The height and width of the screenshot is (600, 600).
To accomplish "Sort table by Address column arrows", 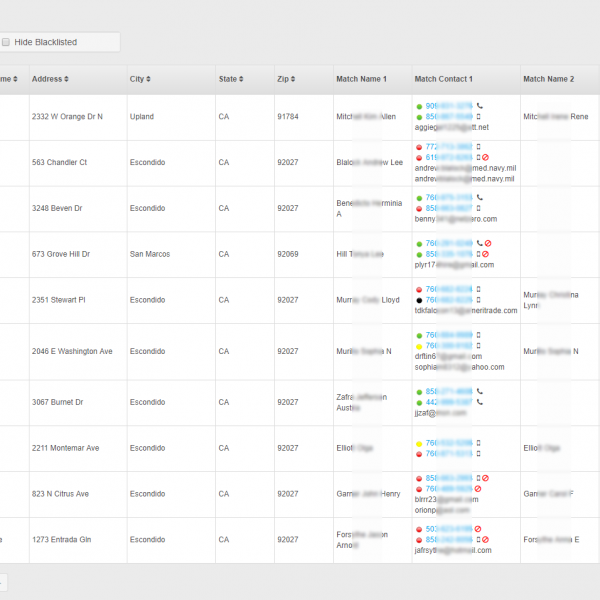I will (67, 79).
